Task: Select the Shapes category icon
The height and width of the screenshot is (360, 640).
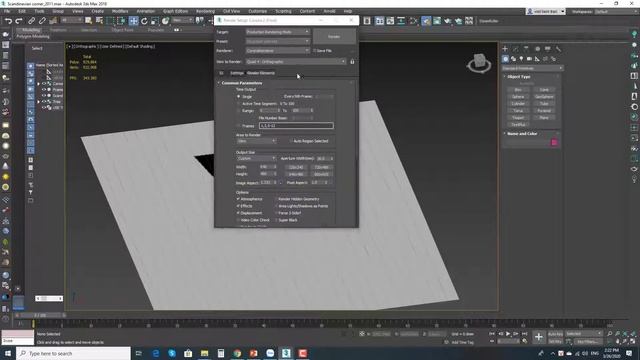Action: 513,59
